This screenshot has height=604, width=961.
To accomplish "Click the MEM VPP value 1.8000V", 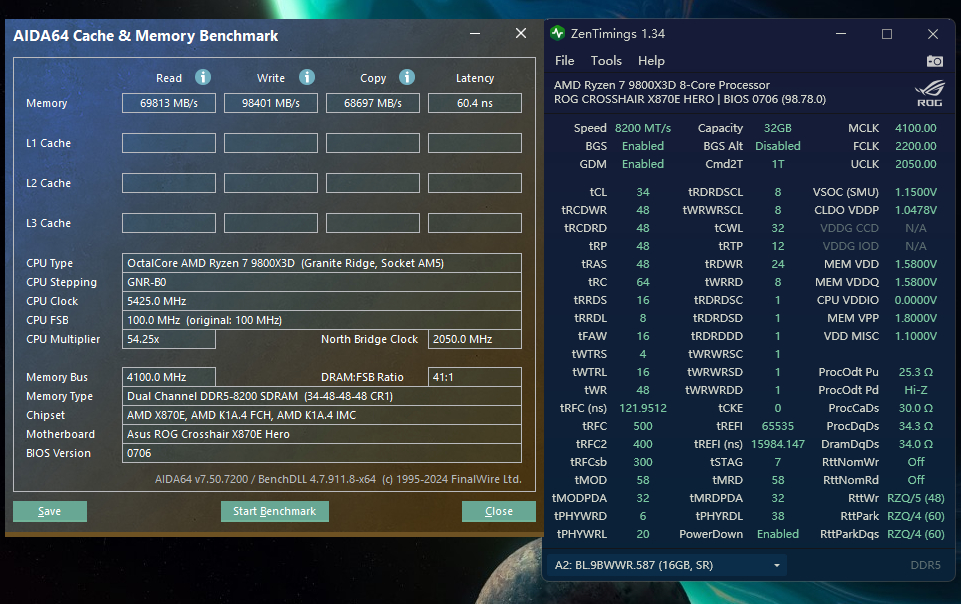I will (916, 318).
